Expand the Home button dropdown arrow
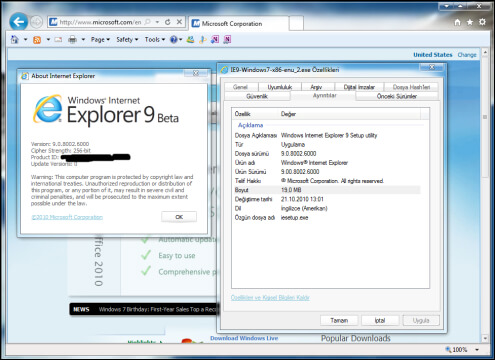Viewport: 495px width, 360px height. click(25, 40)
